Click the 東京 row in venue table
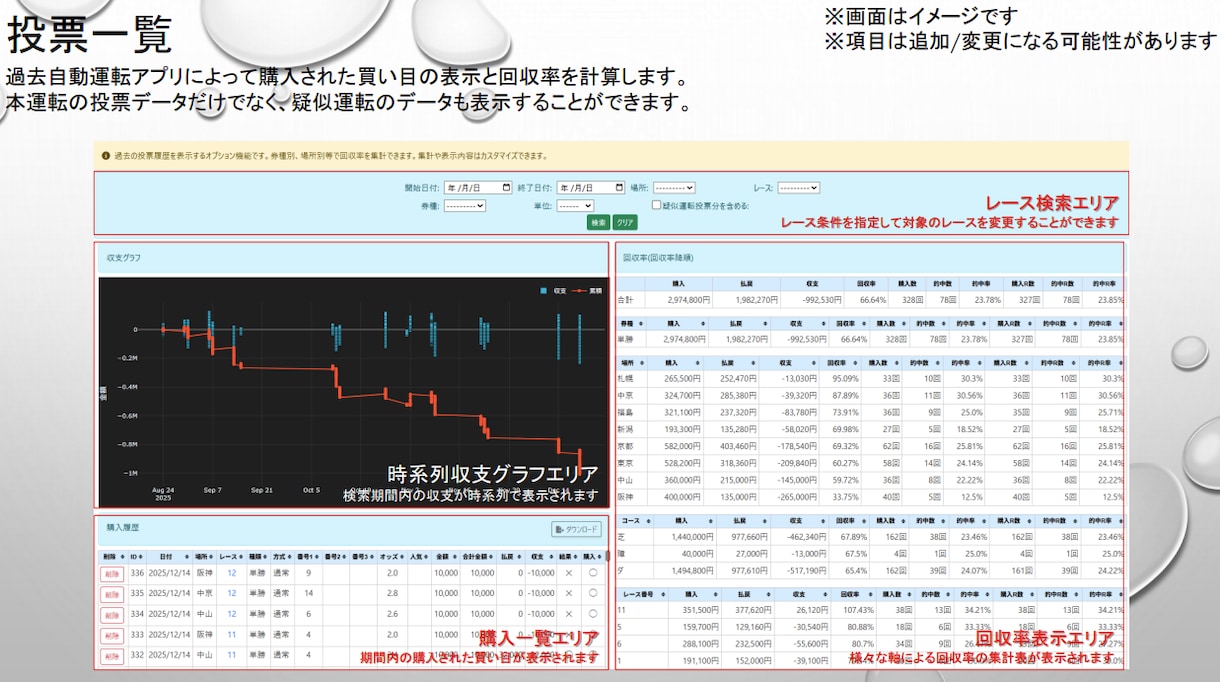Image resolution: width=1220 pixels, height=682 pixels. pos(870,462)
